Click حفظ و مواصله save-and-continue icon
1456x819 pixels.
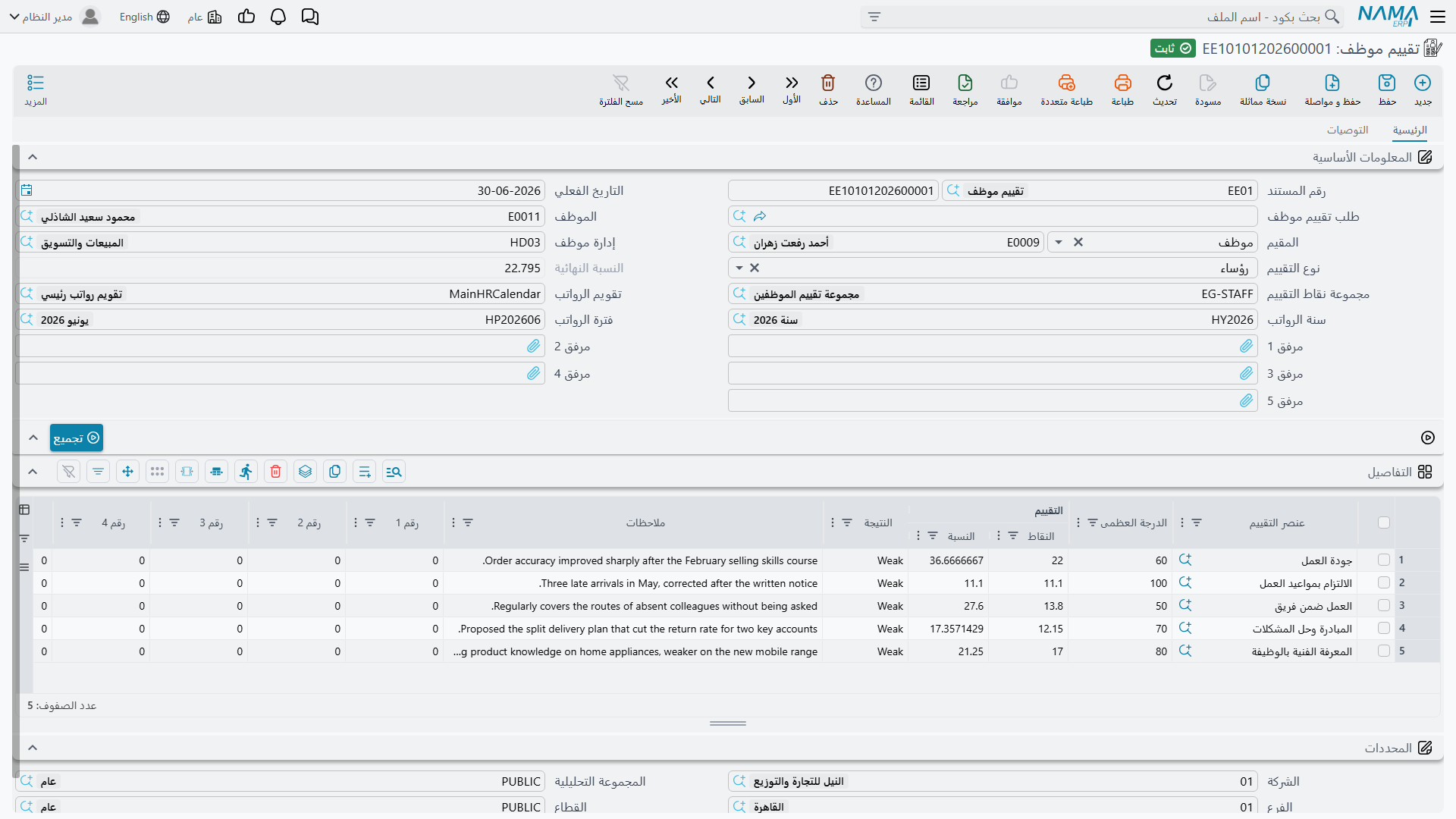coord(1332,83)
